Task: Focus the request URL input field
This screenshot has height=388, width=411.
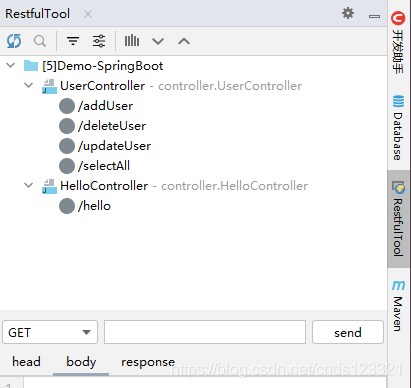Action: click(205, 332)
